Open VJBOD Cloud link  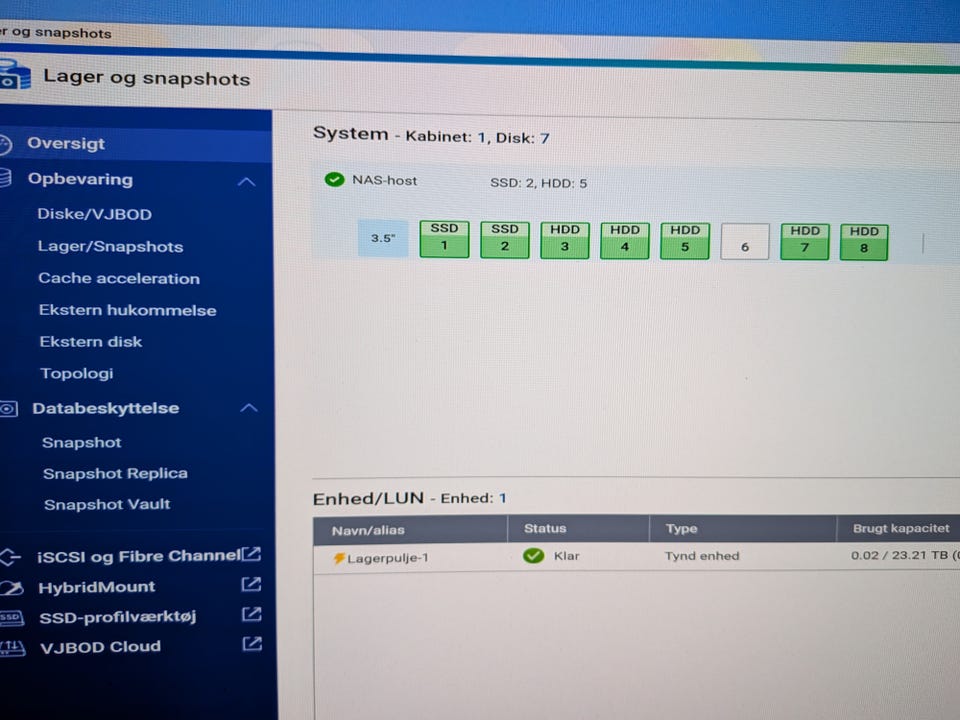(100, 647)
